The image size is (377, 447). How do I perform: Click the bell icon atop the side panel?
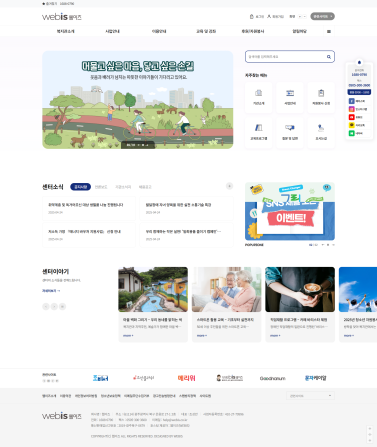tap(359, 62)
